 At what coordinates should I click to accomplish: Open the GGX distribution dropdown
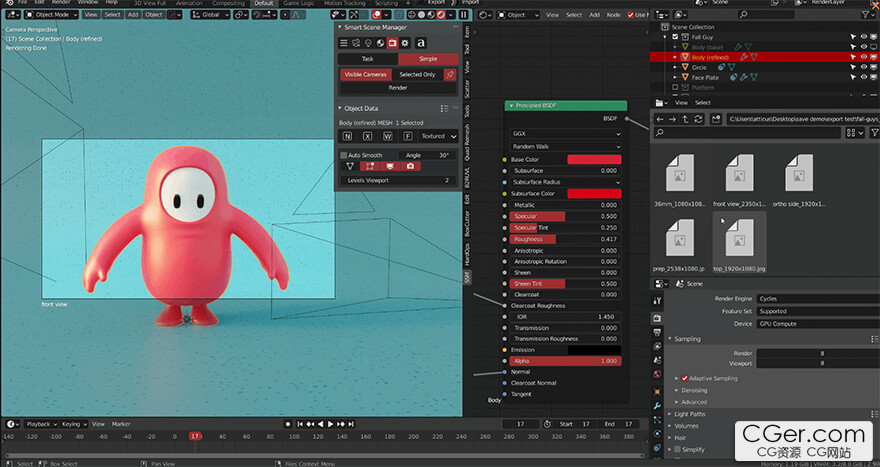tap(566, 134)
